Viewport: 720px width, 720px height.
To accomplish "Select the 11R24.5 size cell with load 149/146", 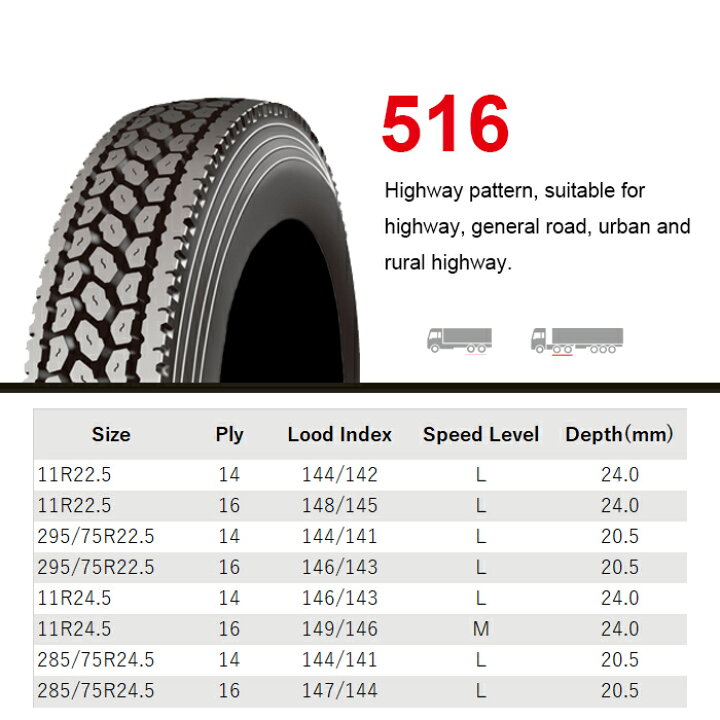I will tap(74, 629).
